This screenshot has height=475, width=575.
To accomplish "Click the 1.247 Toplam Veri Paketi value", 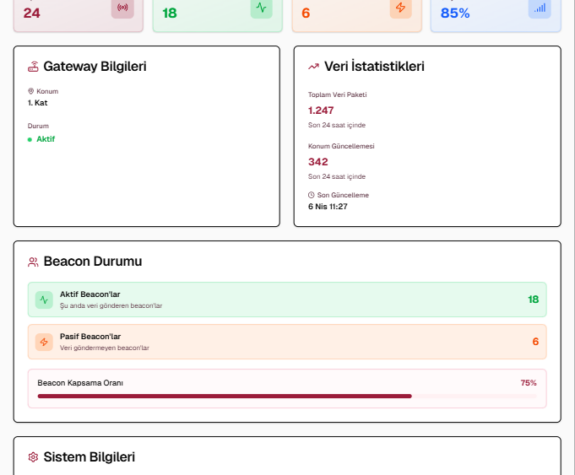I will [321, 110].
